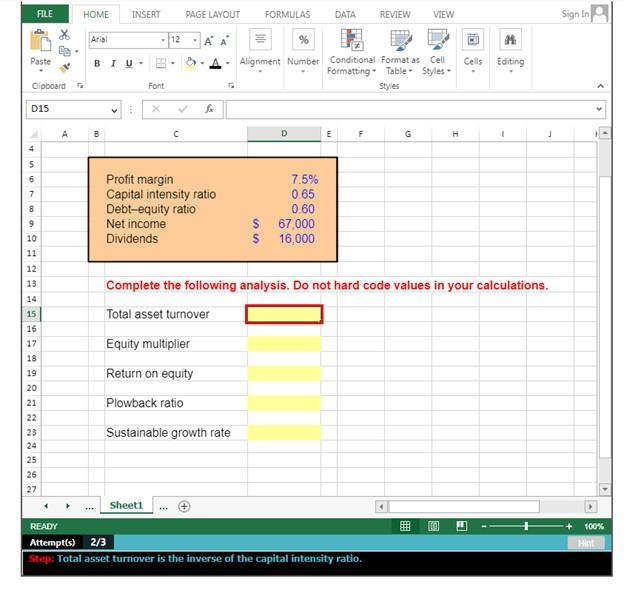The height and width of the screenshot is (593, 624).
Task: Click the formula bar Enter checkmark
Action: click(x=183, y=109)
